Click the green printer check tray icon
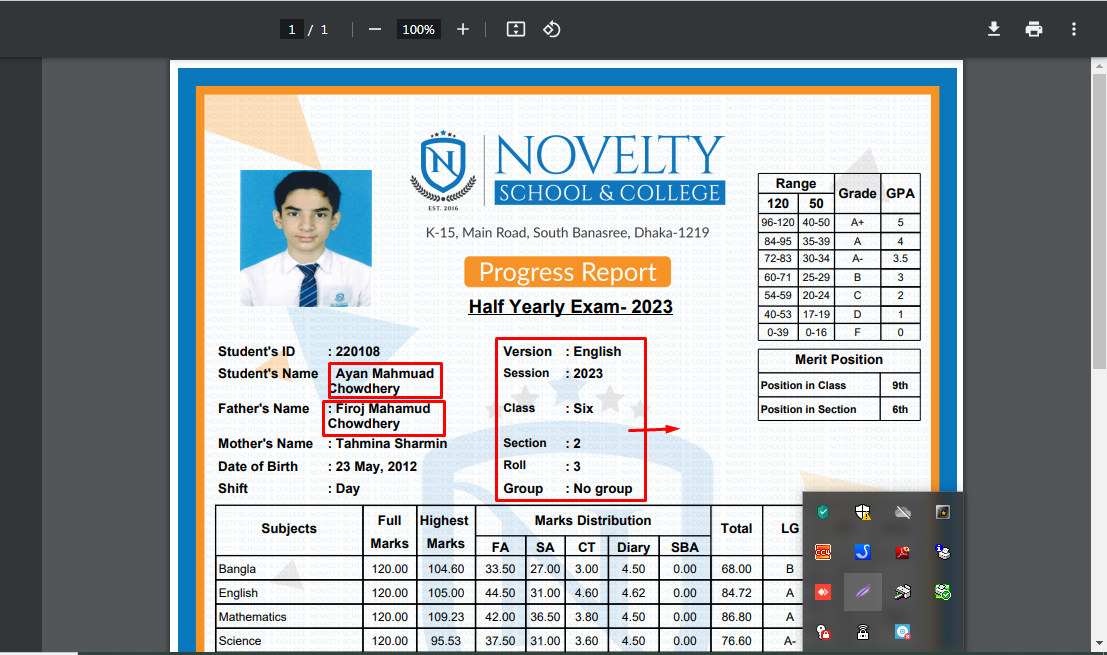Screen dimensions: 1107x655 (943, 592)
